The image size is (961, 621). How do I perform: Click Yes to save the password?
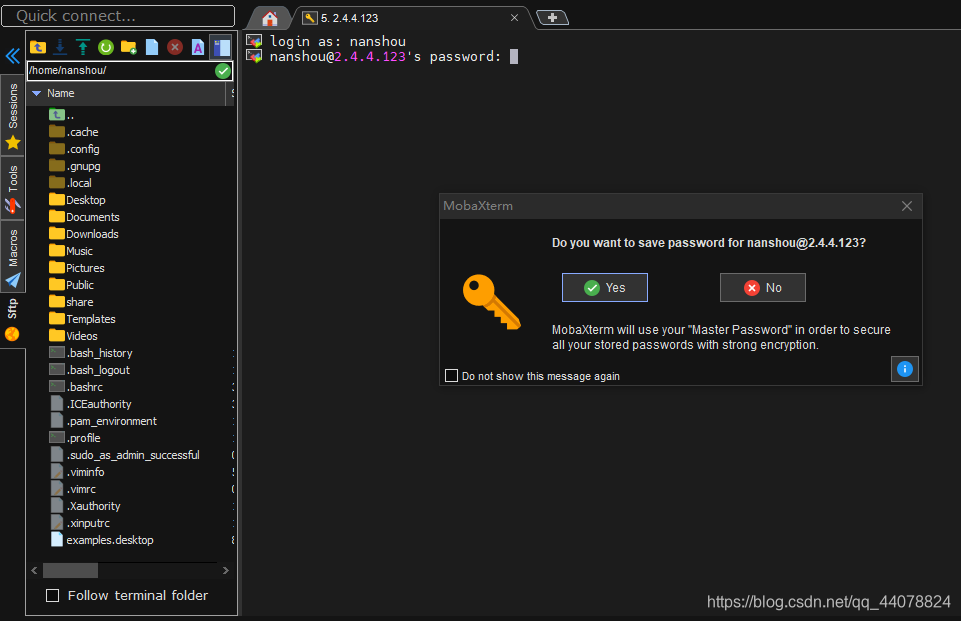(604, 287)
